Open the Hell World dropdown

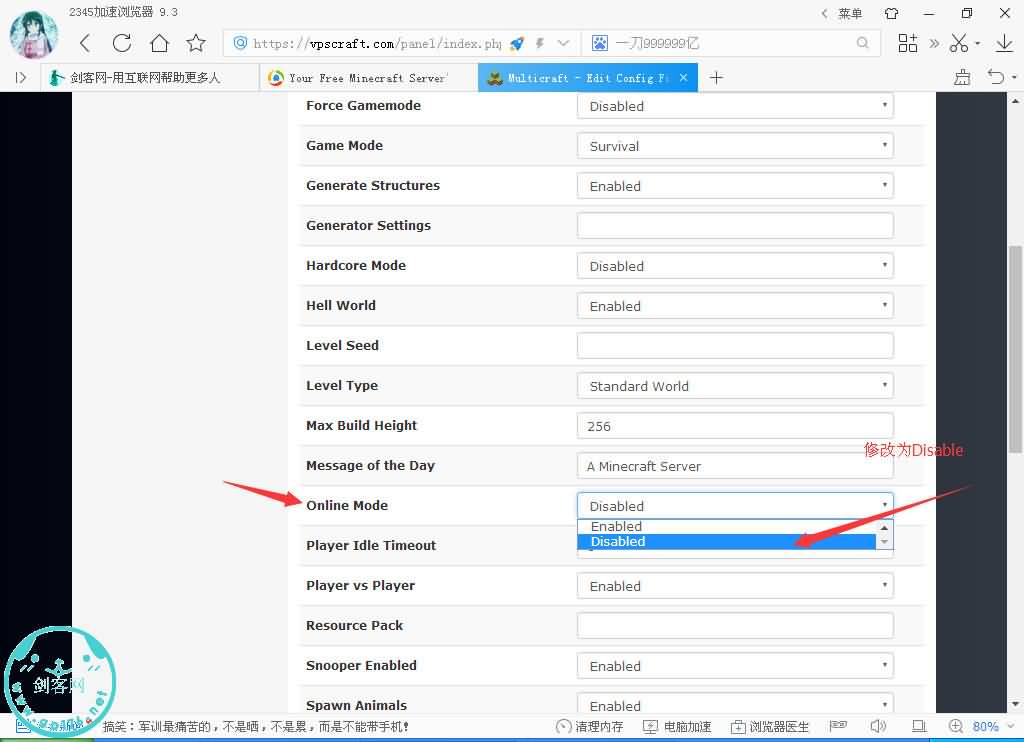pyautogui.click(x=735, y=306)
